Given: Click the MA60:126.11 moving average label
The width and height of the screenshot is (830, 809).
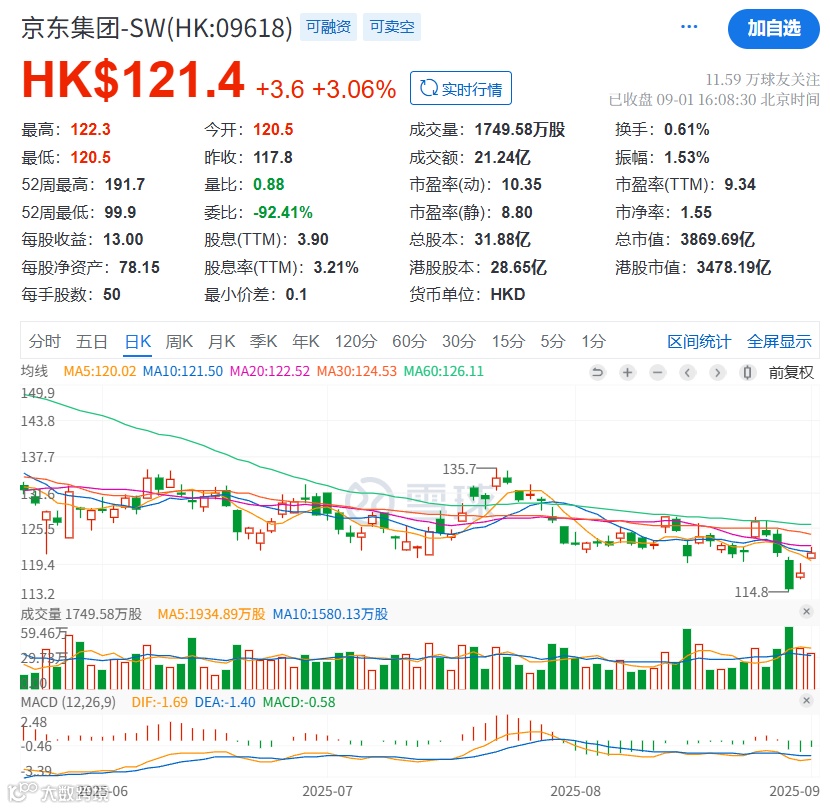Looking at the screenshot, I should tap(444, 371).
